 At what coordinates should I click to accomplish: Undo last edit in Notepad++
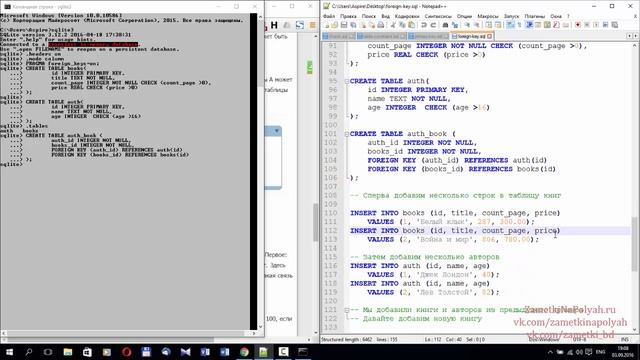424,25
